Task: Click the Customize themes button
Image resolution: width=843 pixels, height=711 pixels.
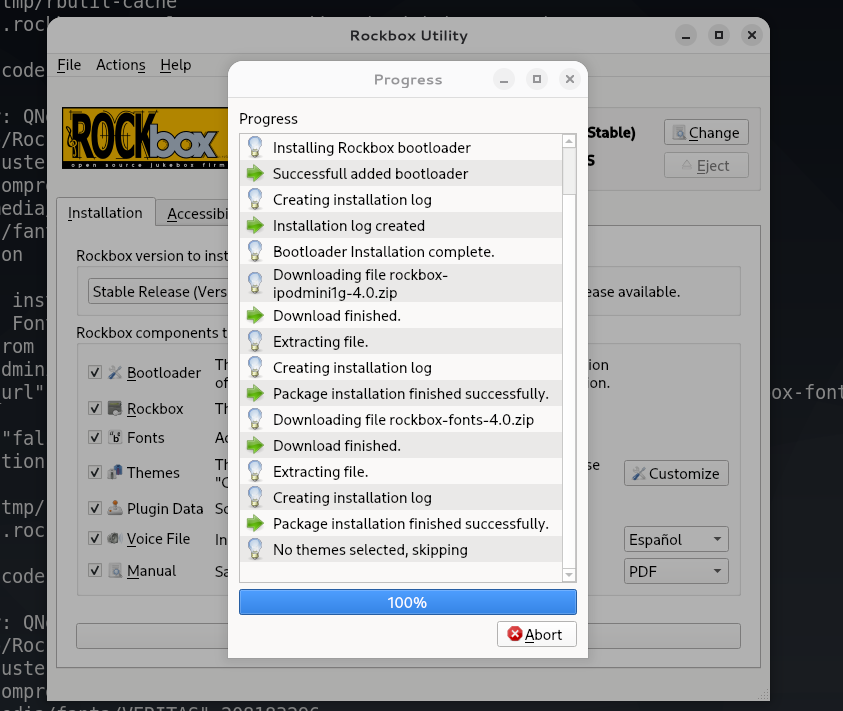Action: (x=676, y=474)
